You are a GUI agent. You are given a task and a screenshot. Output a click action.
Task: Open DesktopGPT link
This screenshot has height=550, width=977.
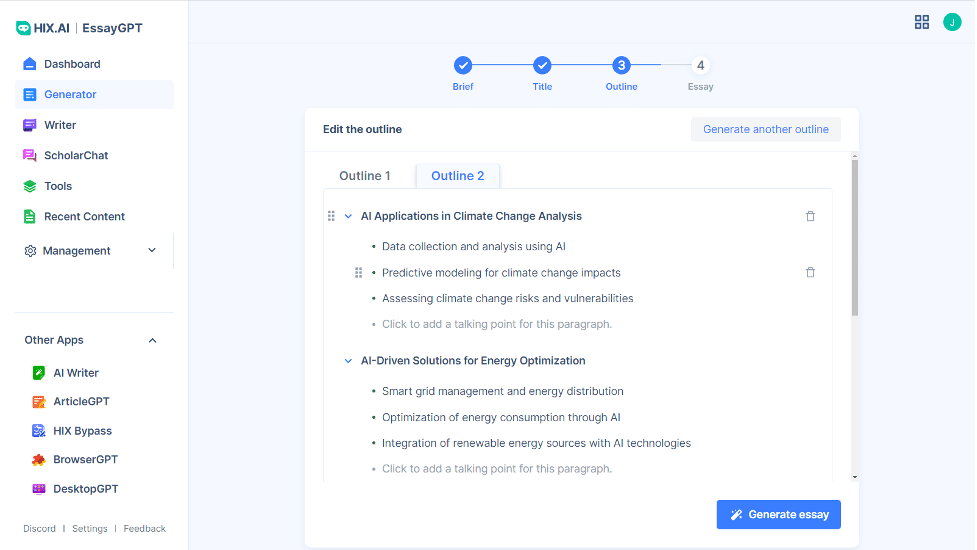coord(85,489)
